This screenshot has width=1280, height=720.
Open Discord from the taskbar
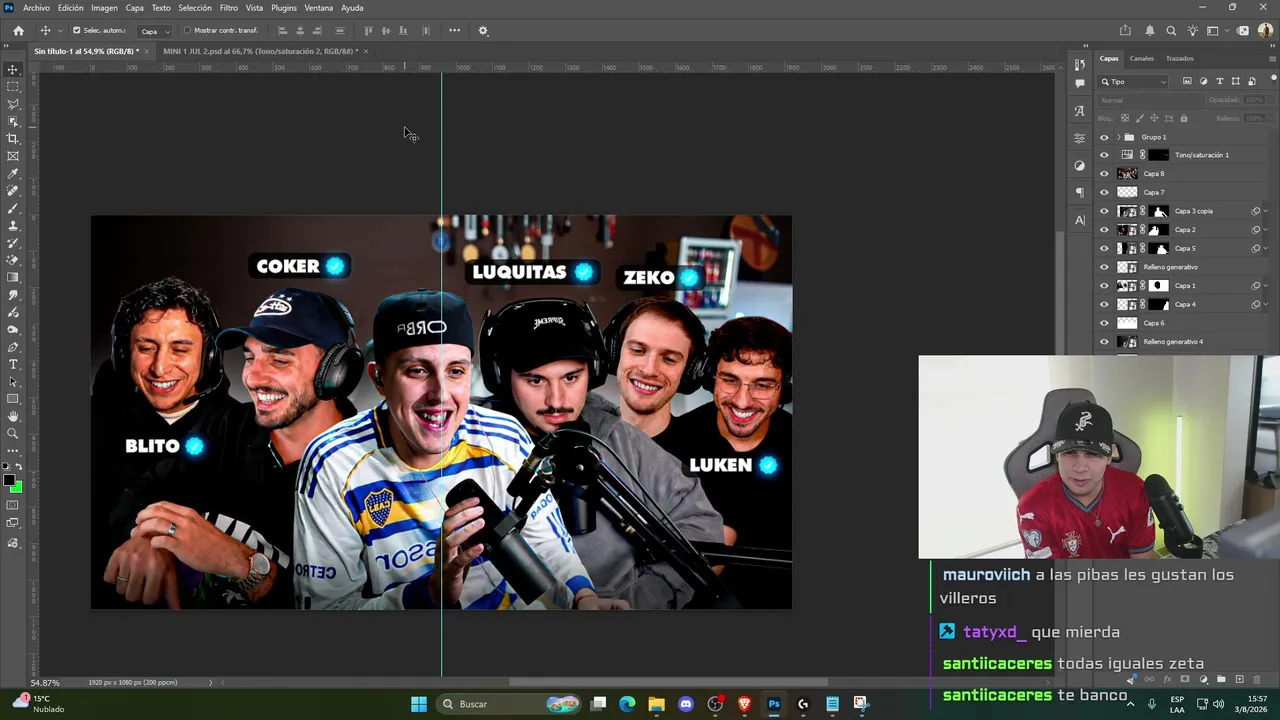685,704
